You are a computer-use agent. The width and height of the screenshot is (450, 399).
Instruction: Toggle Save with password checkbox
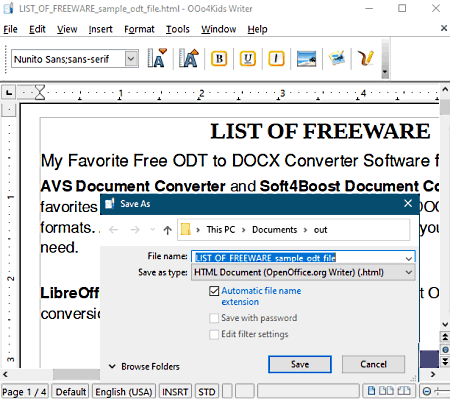[x=214, y=318]
